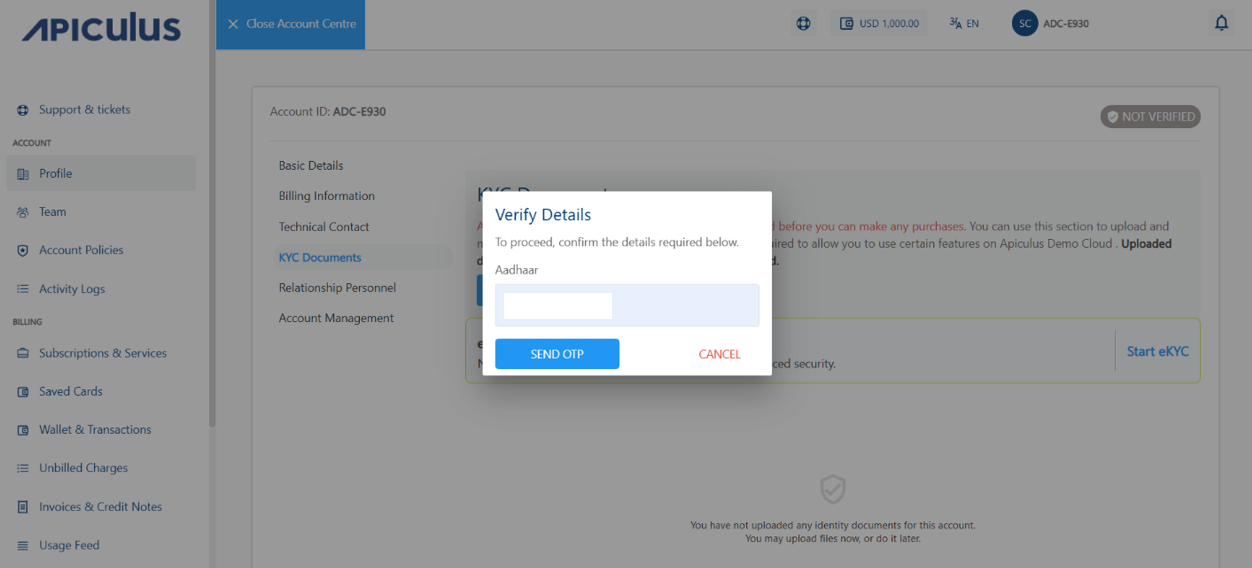The height and width of the screenshot is (568, 1252).
Task: Click the Team sidebar icon
Action: tap(23, 212)
